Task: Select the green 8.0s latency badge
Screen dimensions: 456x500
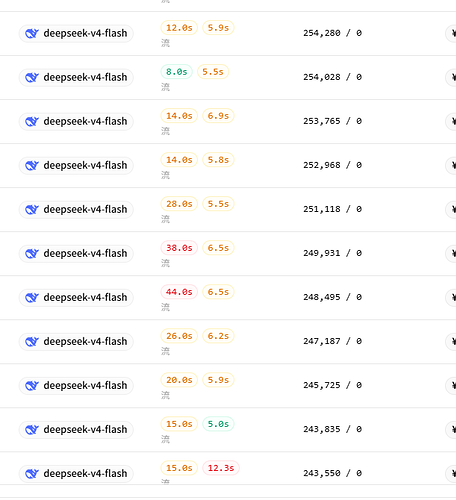Action: click(177, 72)
